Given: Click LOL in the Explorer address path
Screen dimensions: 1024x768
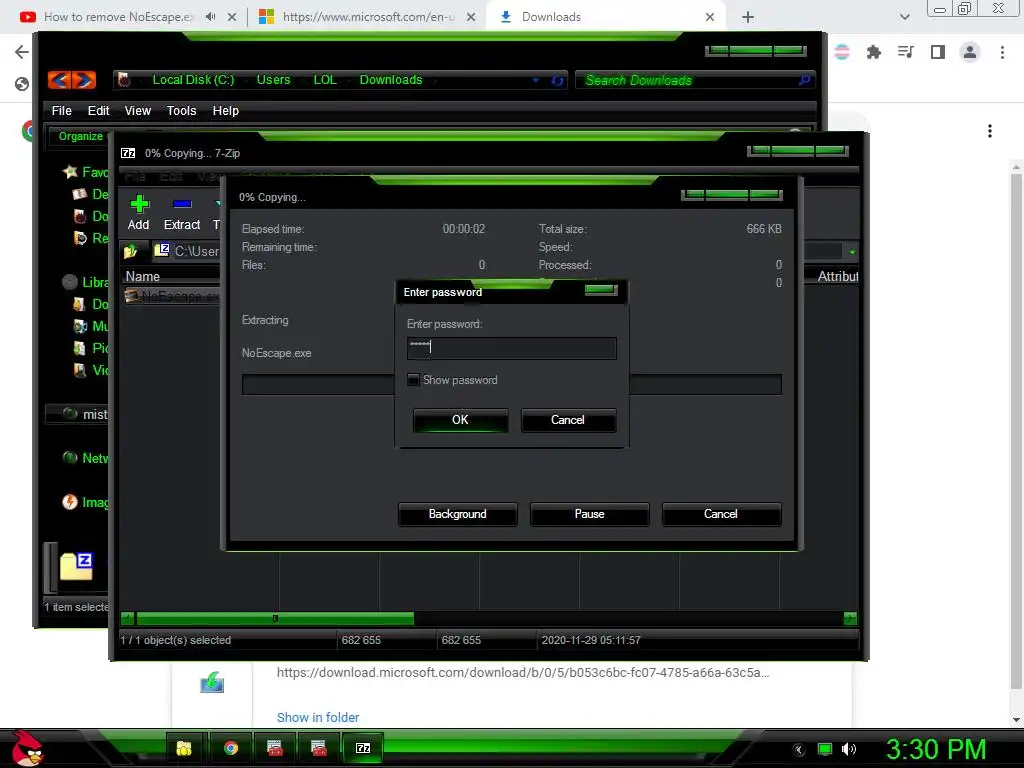Looking at the screenshot, I should point(325,80).
